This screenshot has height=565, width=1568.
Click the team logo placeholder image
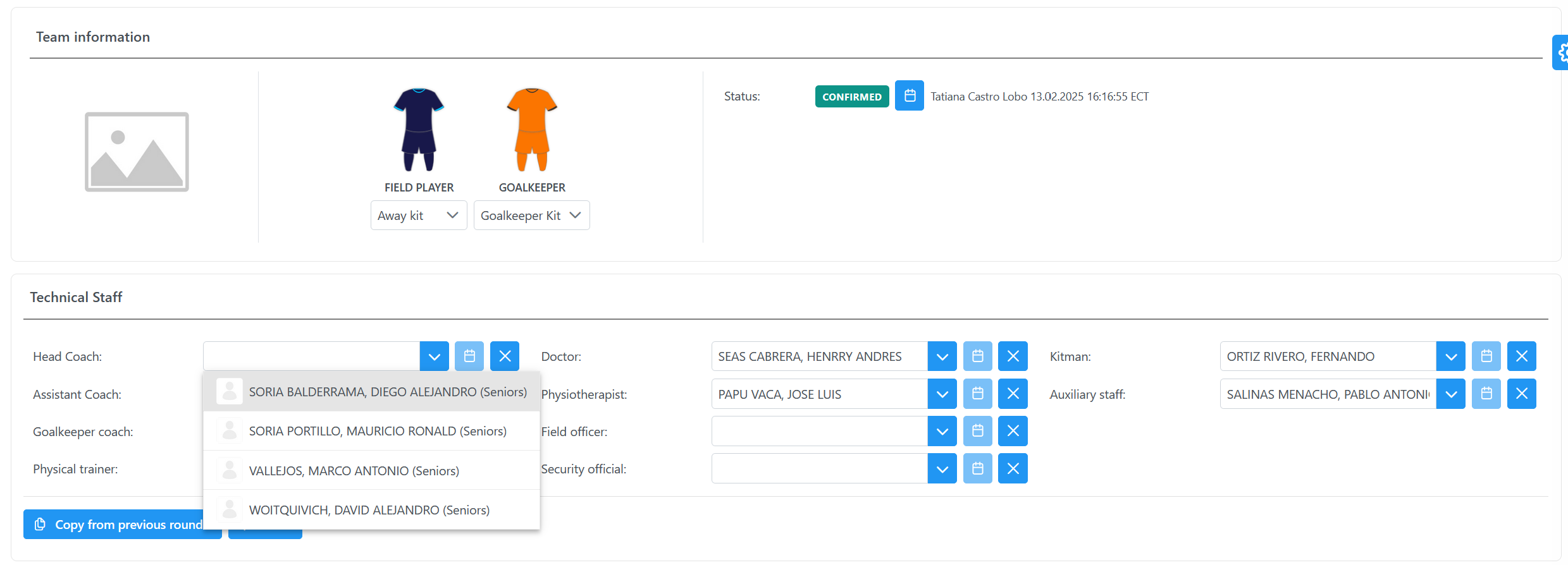pyautogui.click(x=137, y=152)
